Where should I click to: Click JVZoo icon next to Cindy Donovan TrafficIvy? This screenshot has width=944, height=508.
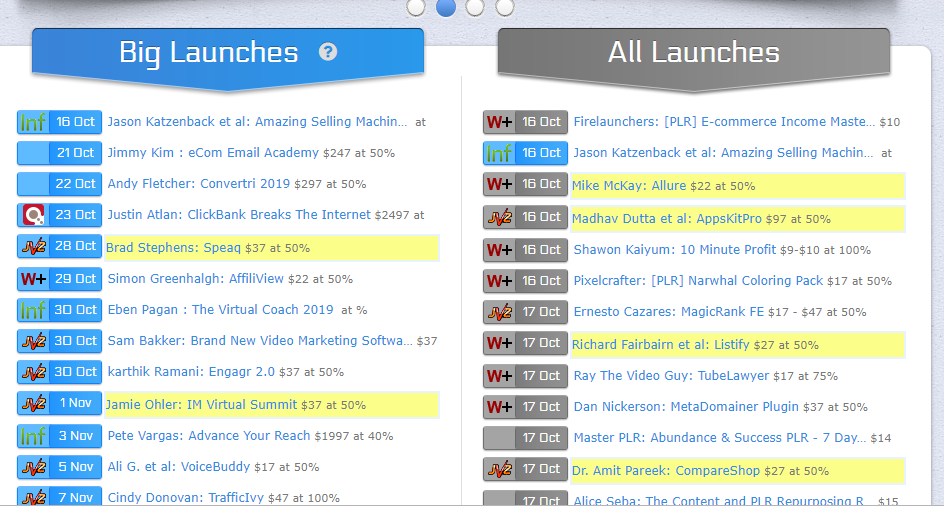coord(33,497)
